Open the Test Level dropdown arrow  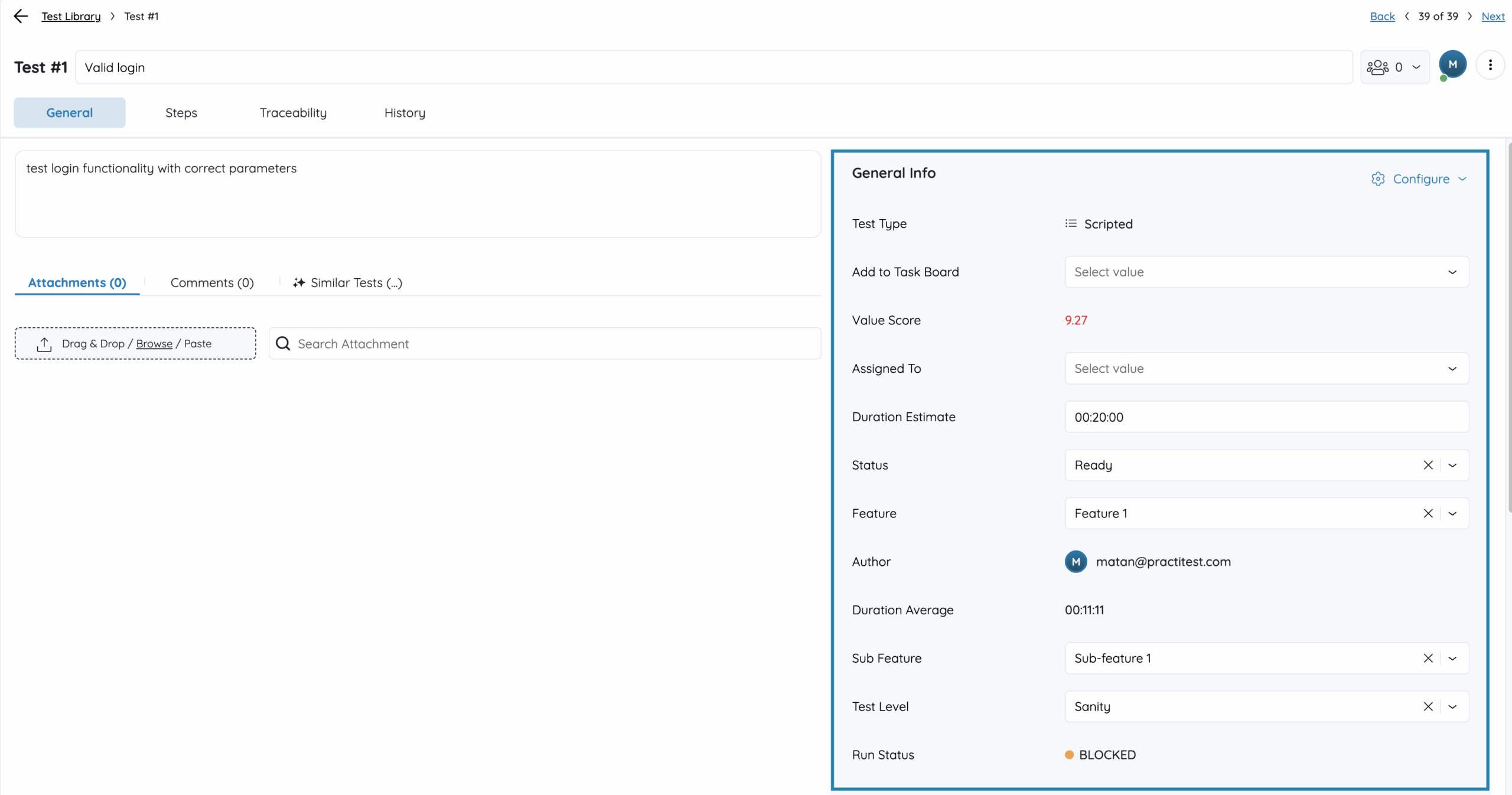pos(1453,707)
